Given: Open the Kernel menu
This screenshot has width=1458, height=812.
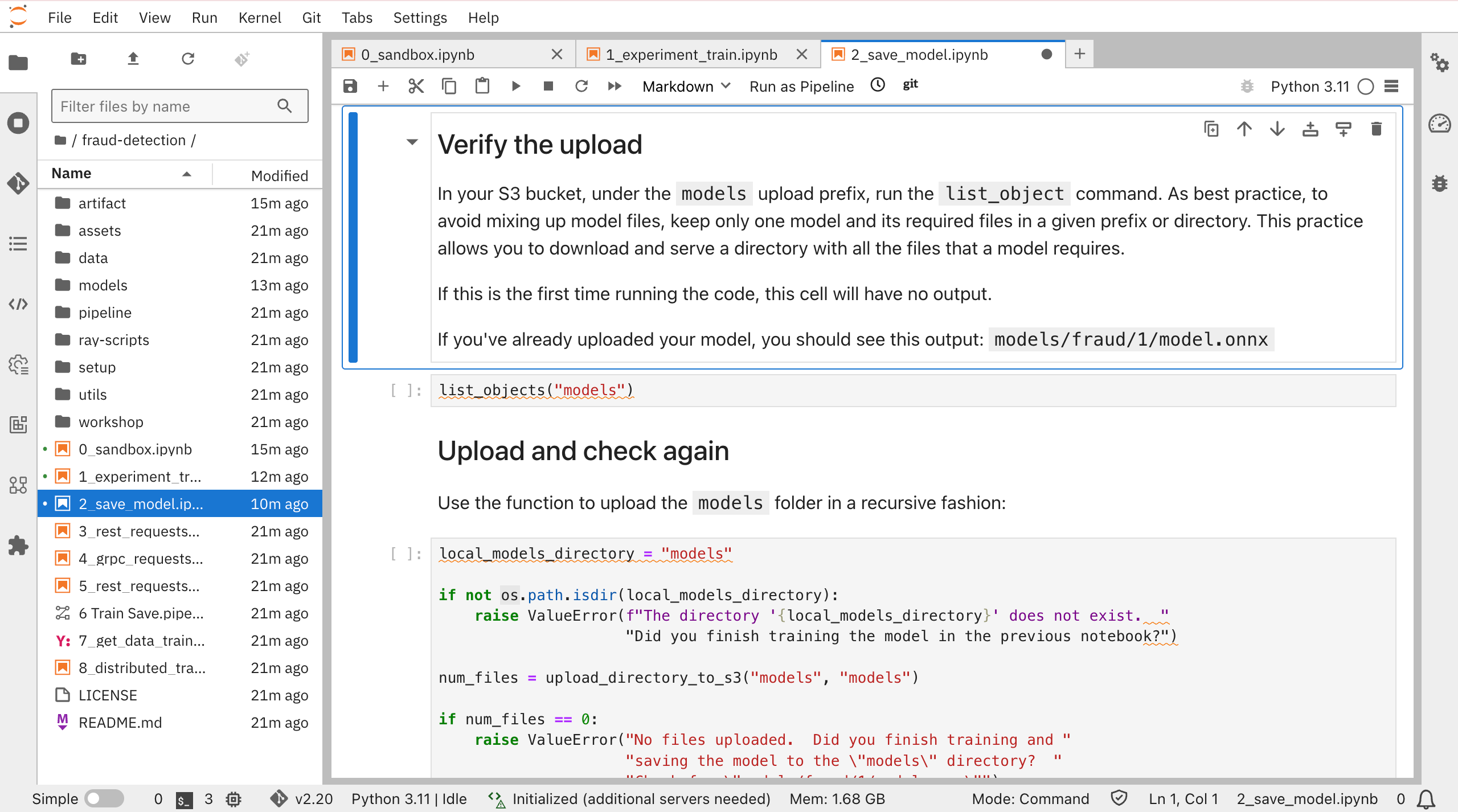Looking at the screenshot, I should coord(259,18).
